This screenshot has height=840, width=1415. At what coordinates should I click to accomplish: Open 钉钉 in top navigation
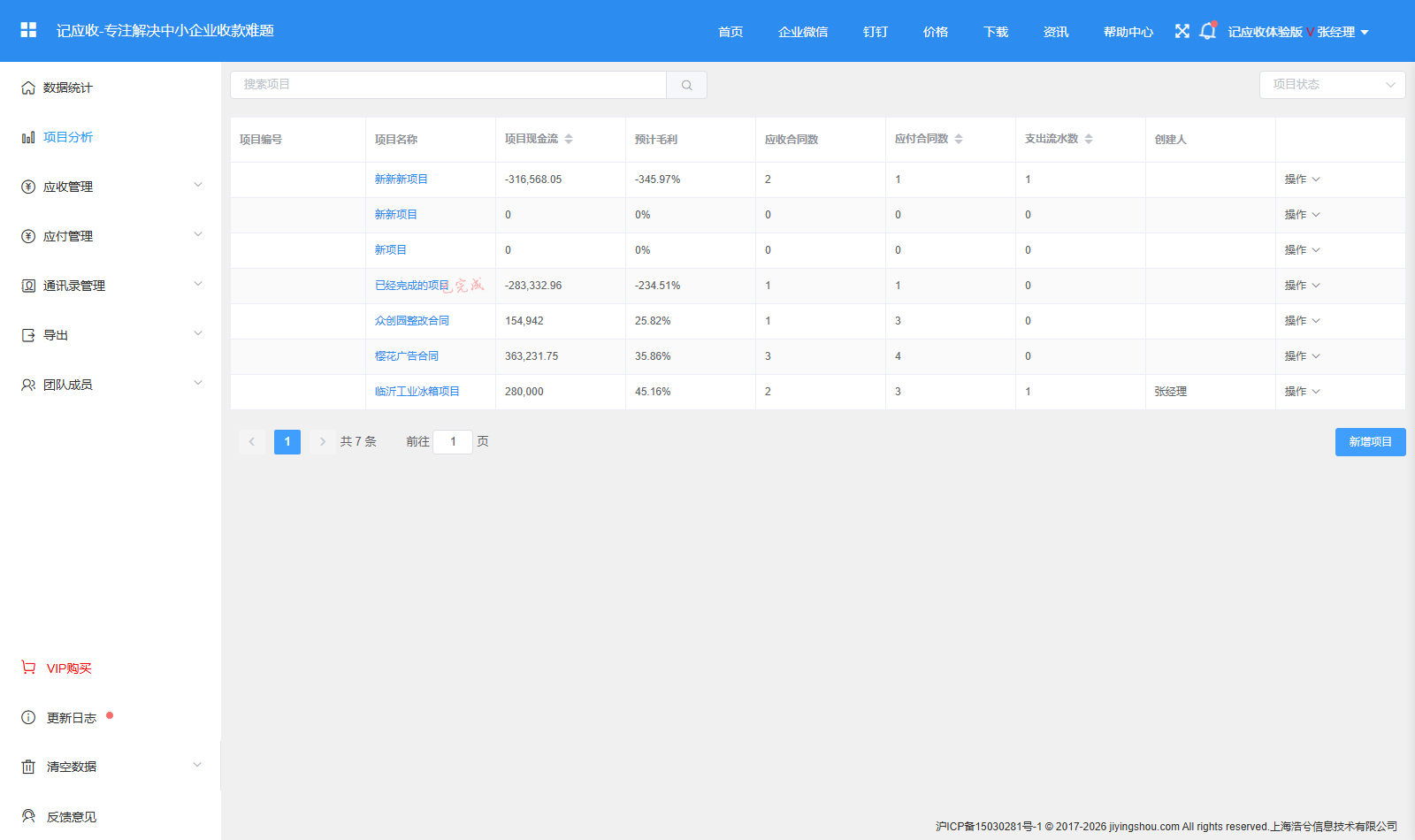(x=876, y=32)
